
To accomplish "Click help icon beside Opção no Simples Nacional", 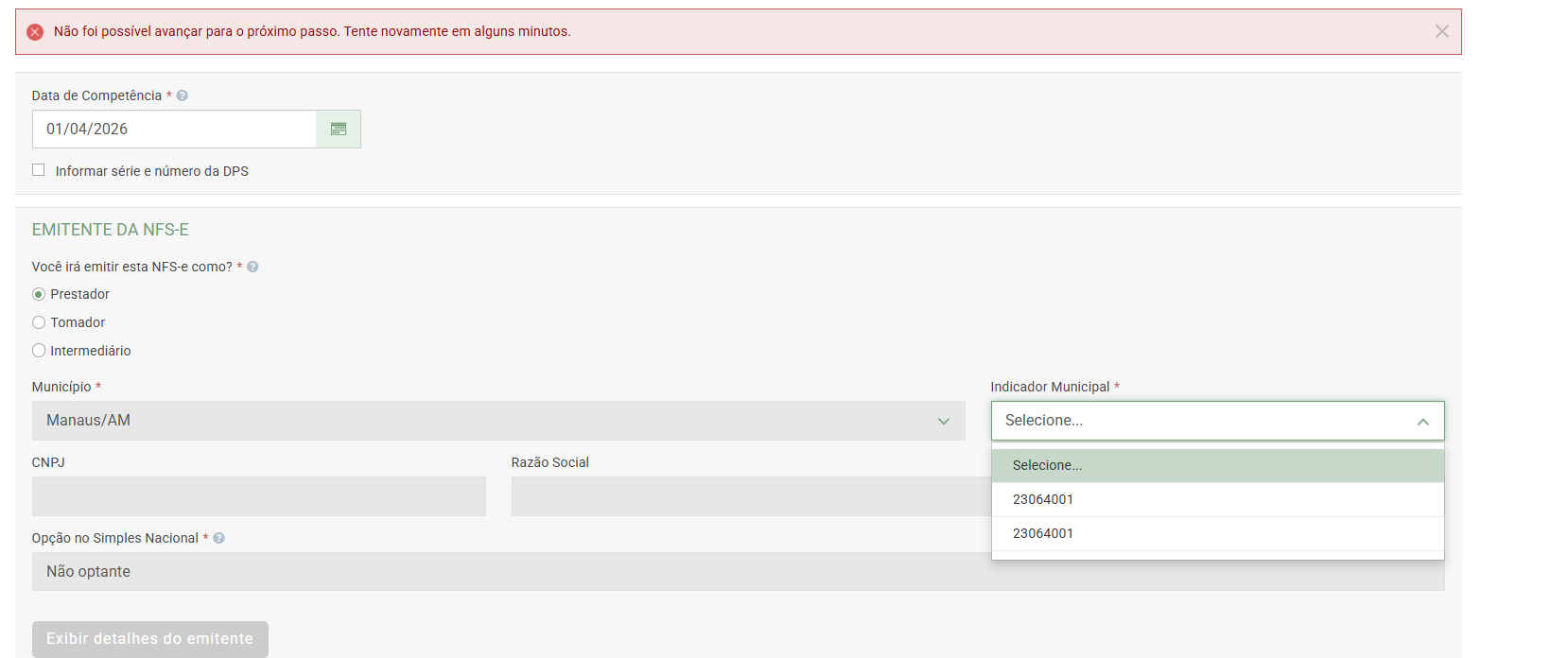I will click(x=218, y=539).
